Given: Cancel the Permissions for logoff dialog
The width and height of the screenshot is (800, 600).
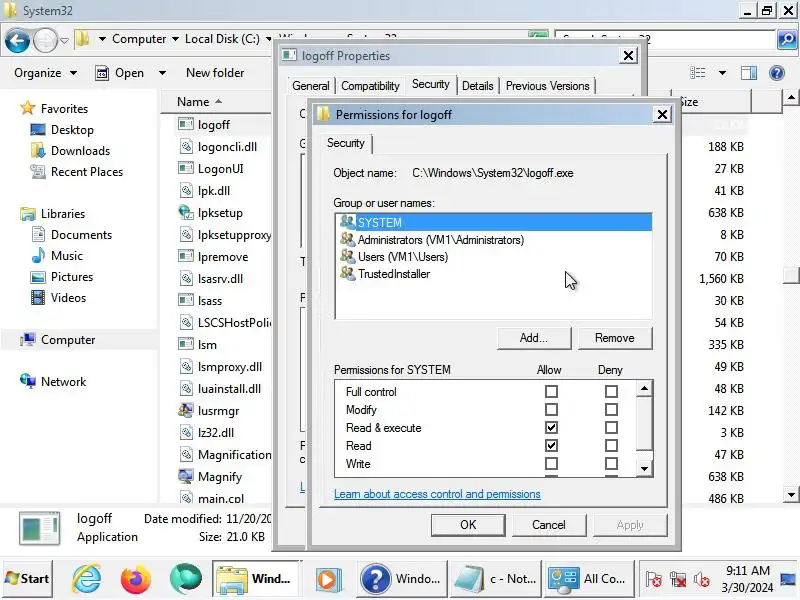Looking at the screenshot, I should coord(548,525).
